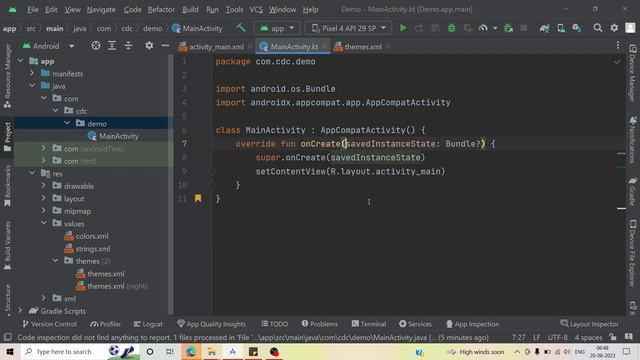Open Resource Manager side panel

pos(7,76)
